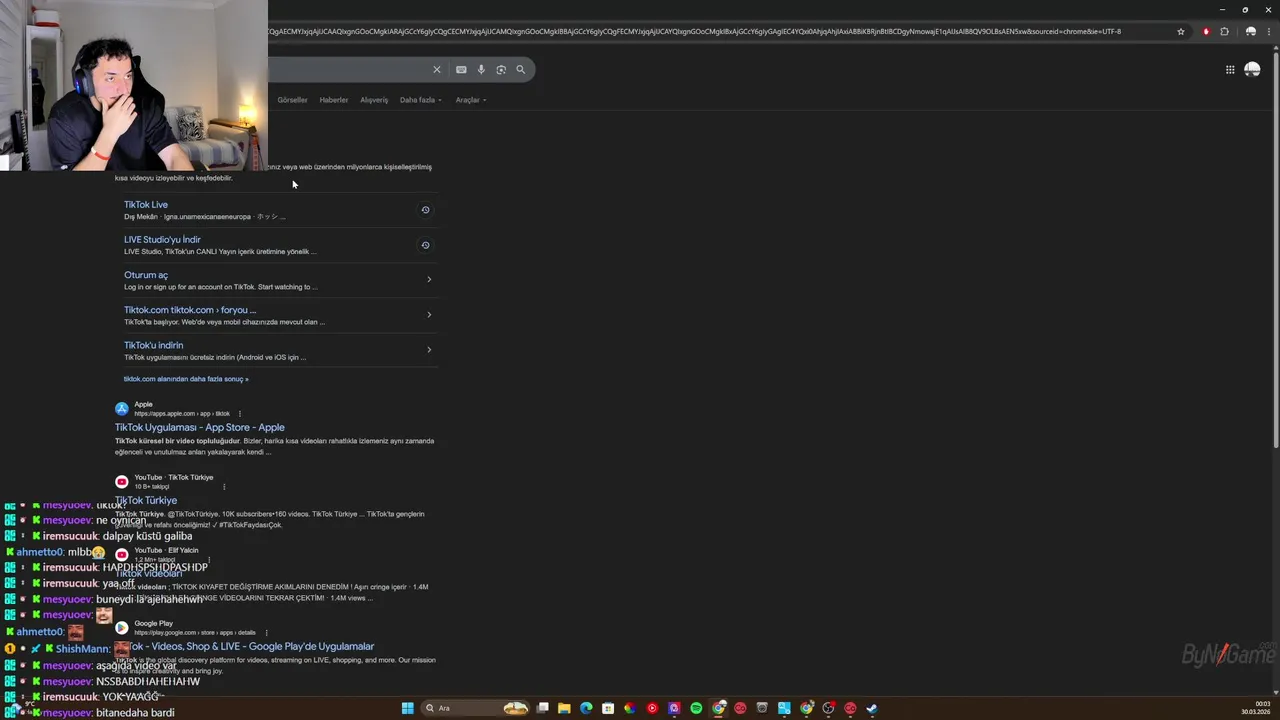Open the TikTok Live sitelink
Viewport: 1280px width, 720px height.
[x=146, y=205]
